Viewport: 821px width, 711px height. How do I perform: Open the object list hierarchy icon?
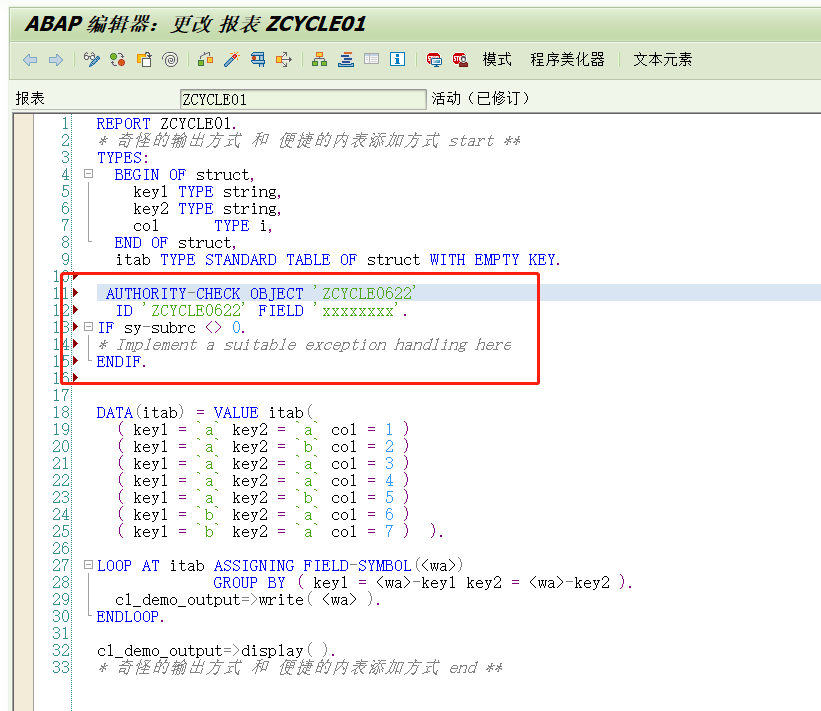pyautogui.click(x=318, y=59)
